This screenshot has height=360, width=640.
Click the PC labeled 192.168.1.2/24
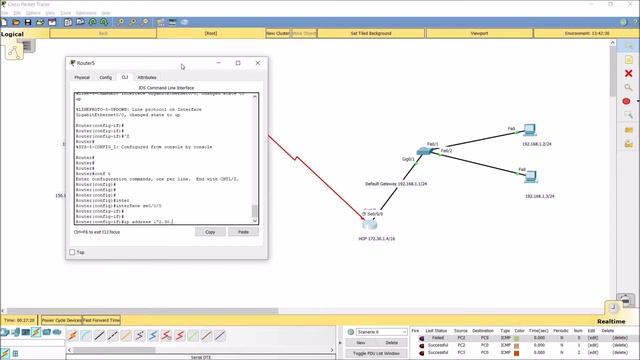pos(530,130)
